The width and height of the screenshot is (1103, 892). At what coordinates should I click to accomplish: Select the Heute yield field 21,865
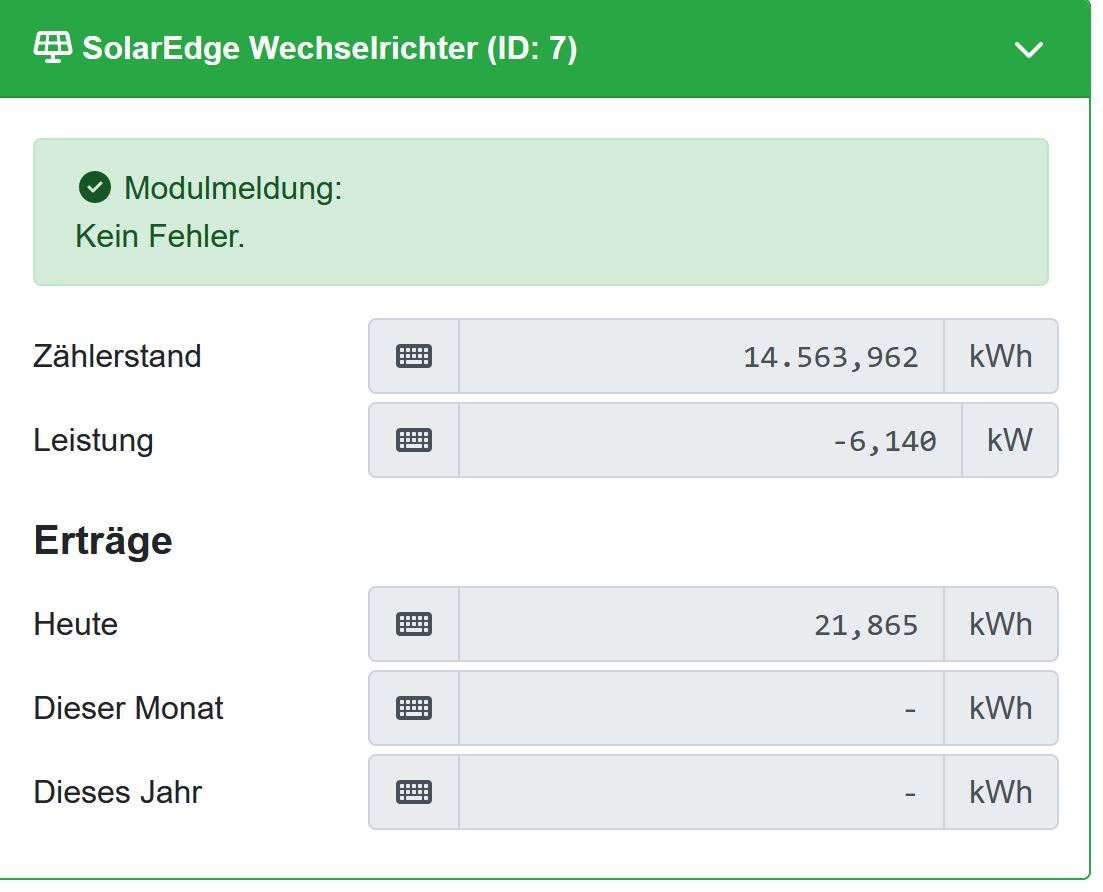tap(701, 624)
